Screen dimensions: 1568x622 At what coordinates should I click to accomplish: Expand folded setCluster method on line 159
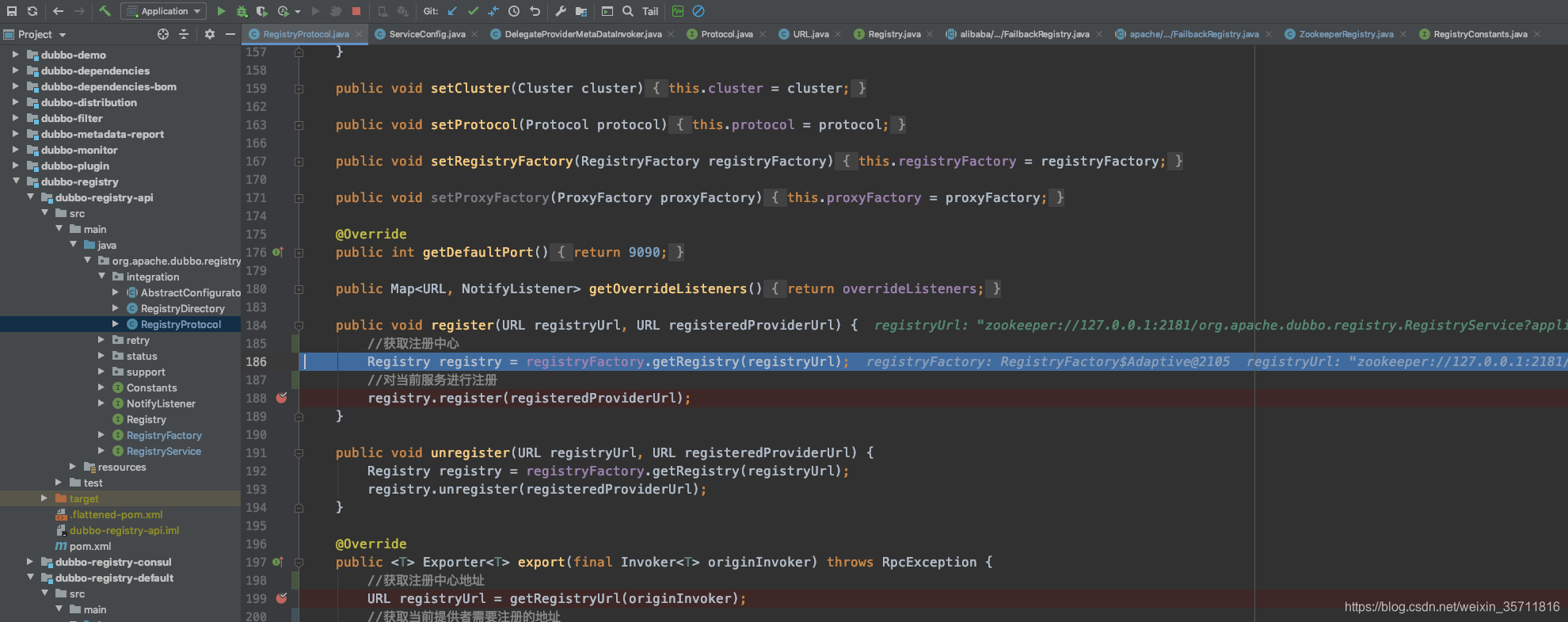point(299,89)
